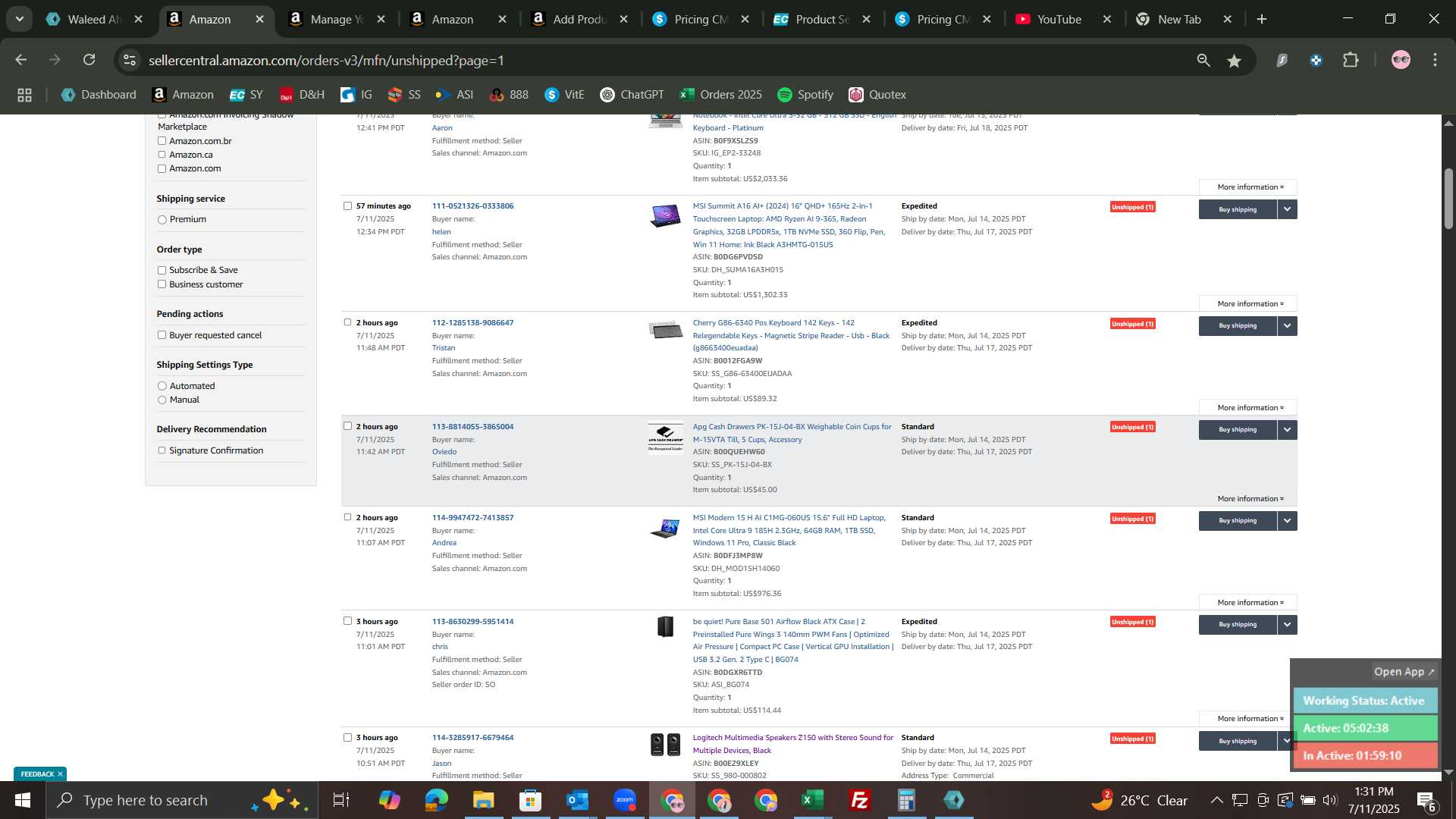Open the D&H bookmark

click(x=302, y=95)
